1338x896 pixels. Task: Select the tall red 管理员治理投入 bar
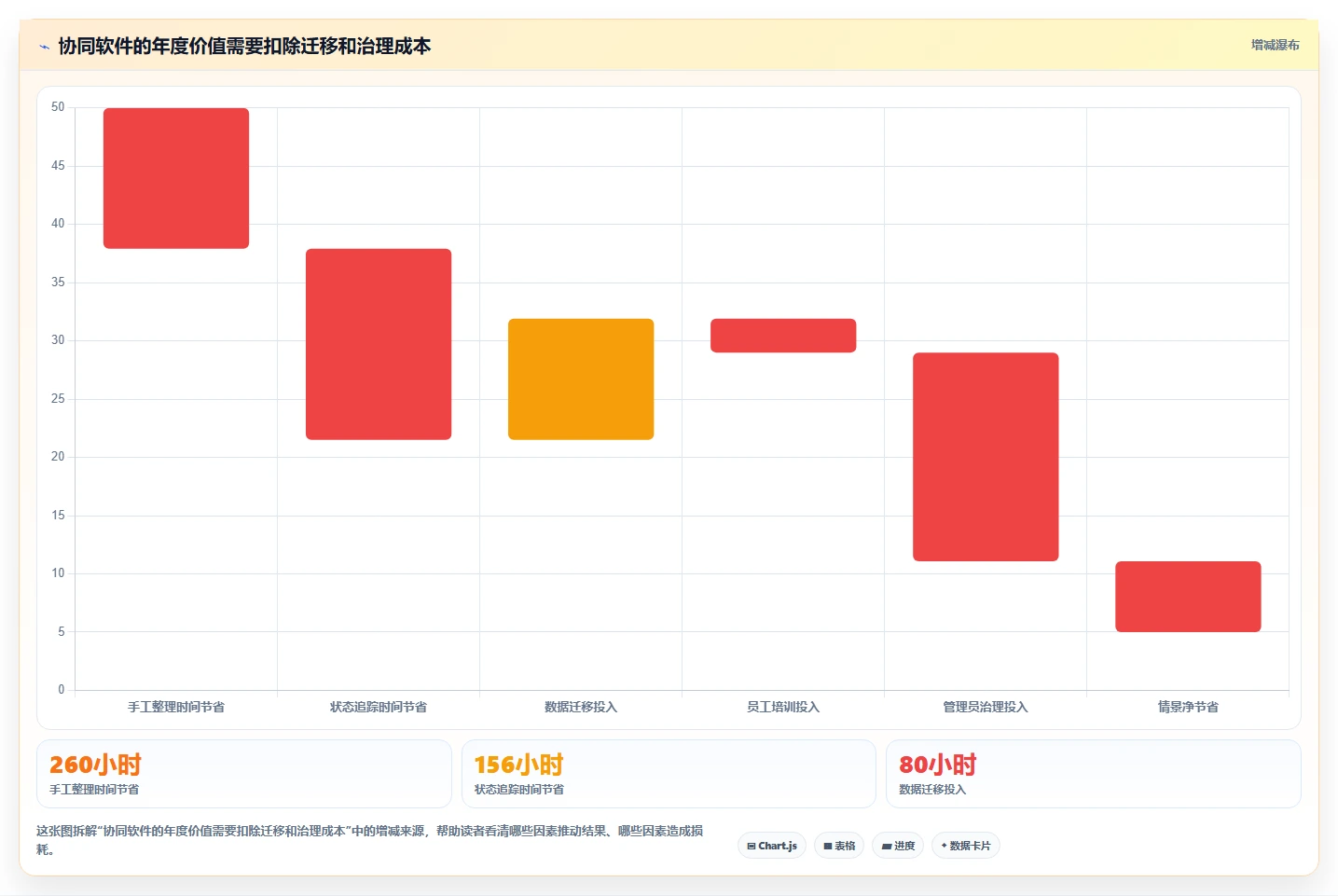986,457
